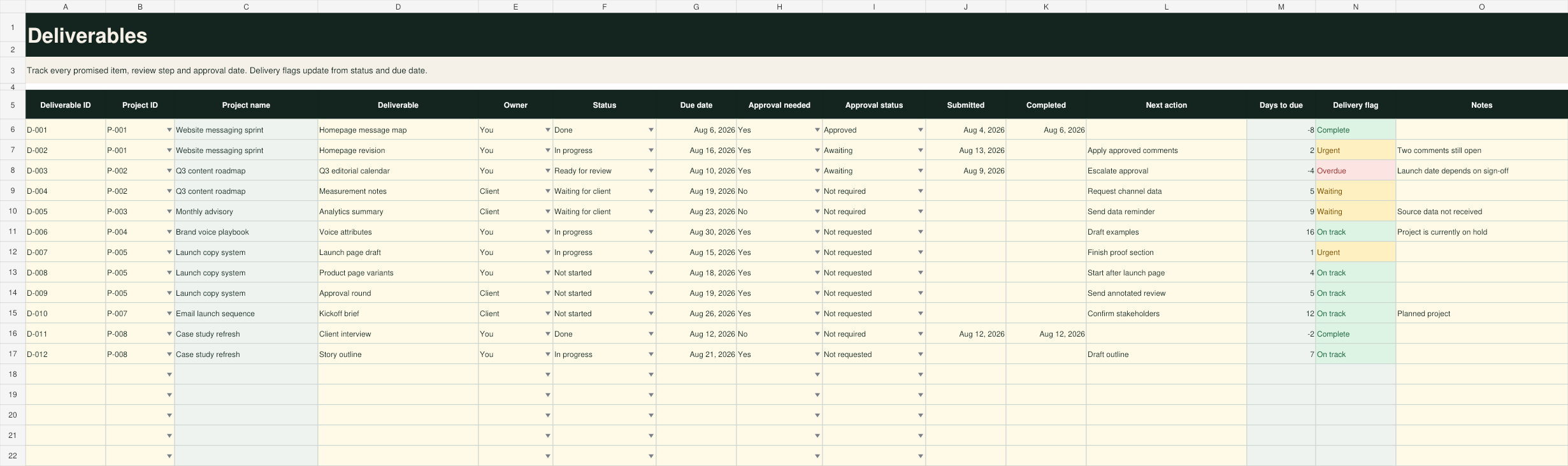Click the Delivery flag column heading
The width and height of the screenshot is (1568, 466).
[1355, 105]
